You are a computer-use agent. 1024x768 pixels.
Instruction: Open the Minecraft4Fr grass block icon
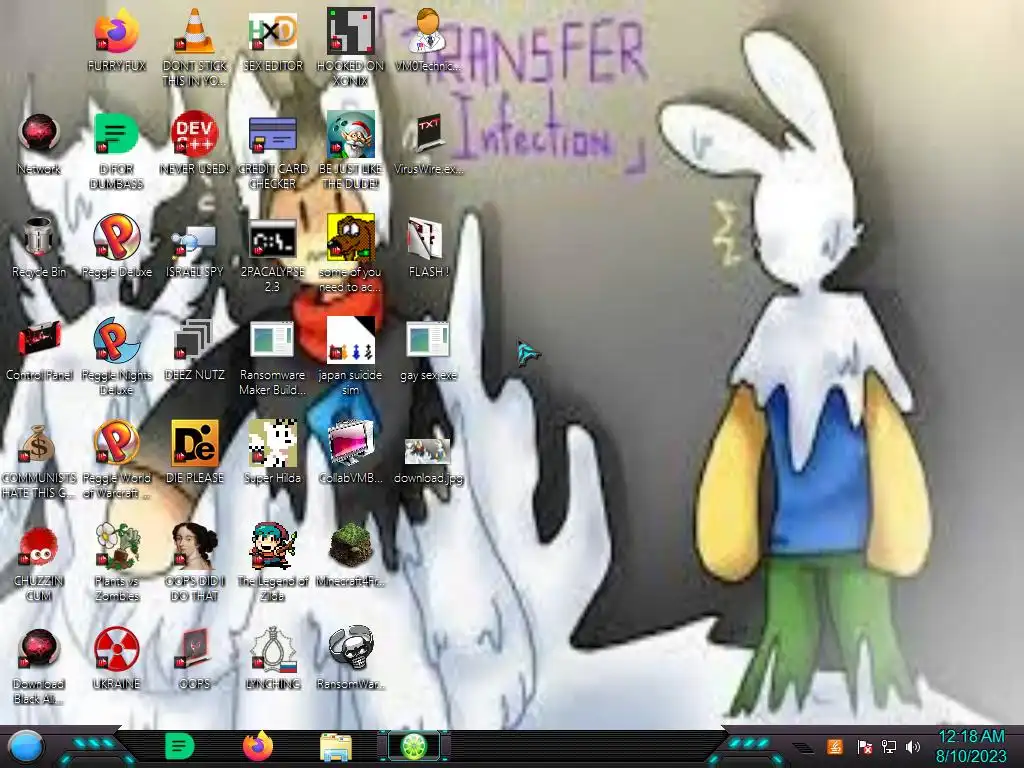pyautogui.click(x=350, y=545)
